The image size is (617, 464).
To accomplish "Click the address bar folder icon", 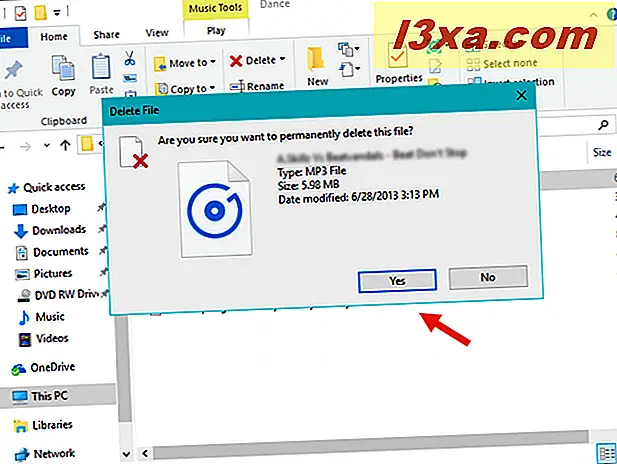I will [x=87, y=144].
